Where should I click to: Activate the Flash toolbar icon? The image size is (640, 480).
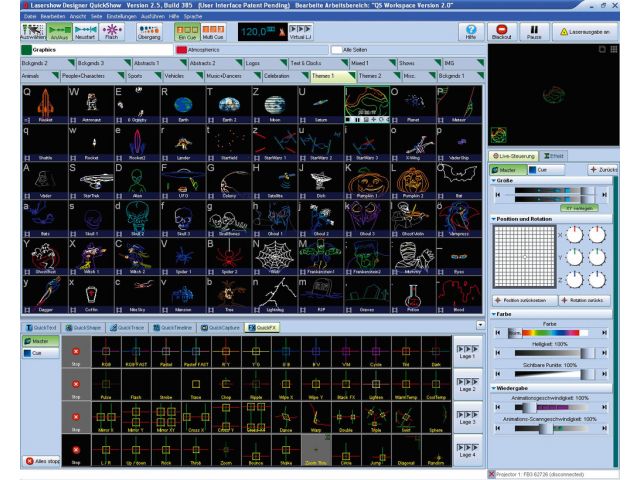coord(111,32)
